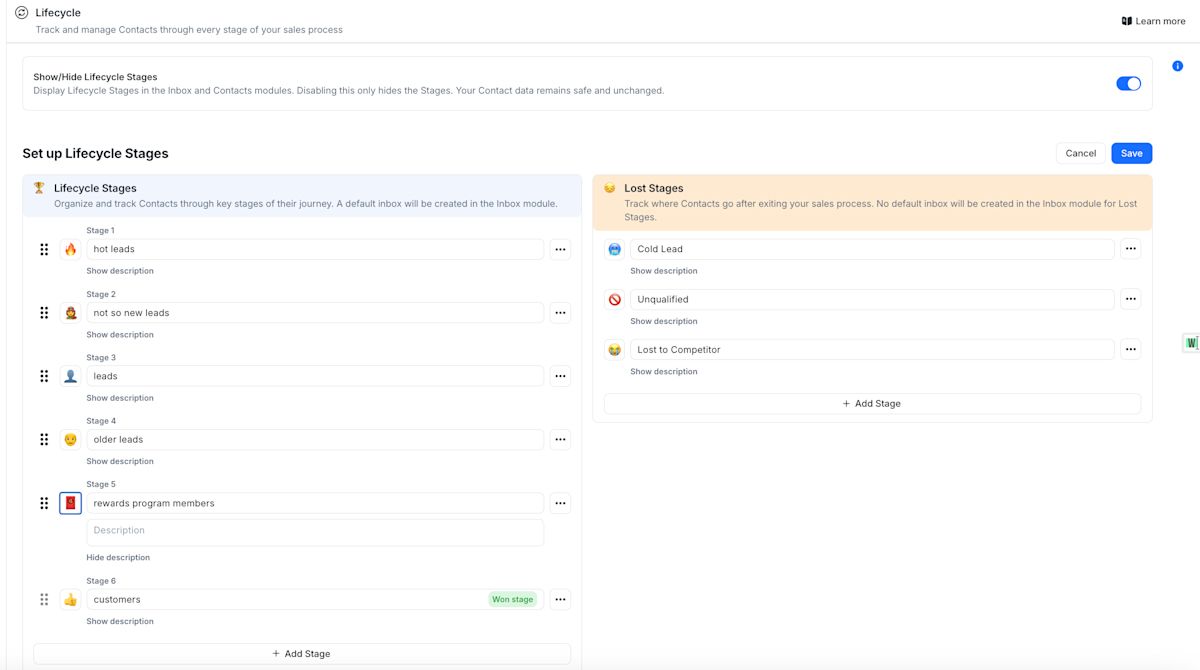
Task: Click the thumbs-up icon beside customers
Action: pyautogui.click(x=70, y=599)
